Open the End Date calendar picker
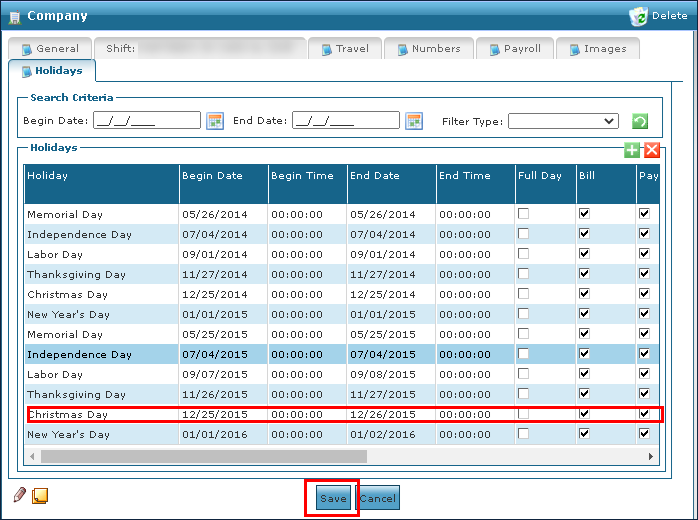 pyautogui.click(x=414, y=121)
